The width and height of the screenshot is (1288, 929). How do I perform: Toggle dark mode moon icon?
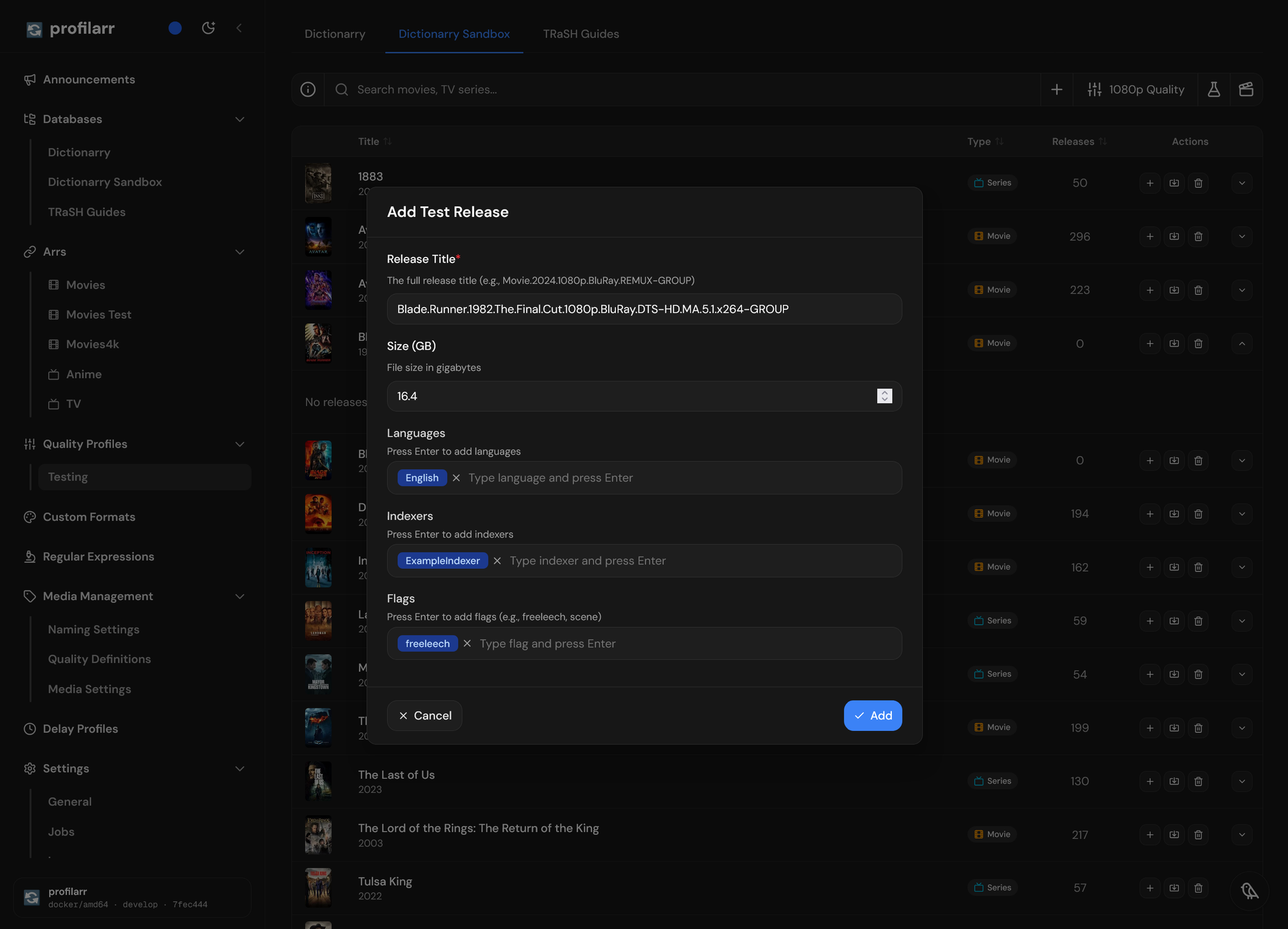208,28
